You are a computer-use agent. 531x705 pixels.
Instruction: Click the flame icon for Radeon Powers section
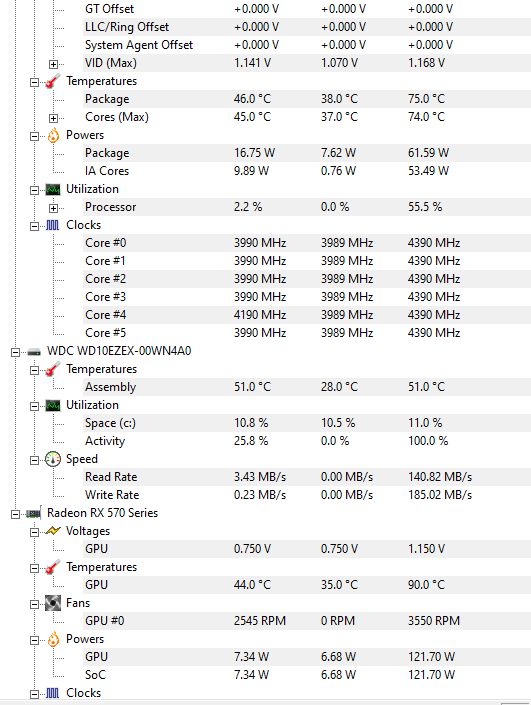[x=53, y=639]
